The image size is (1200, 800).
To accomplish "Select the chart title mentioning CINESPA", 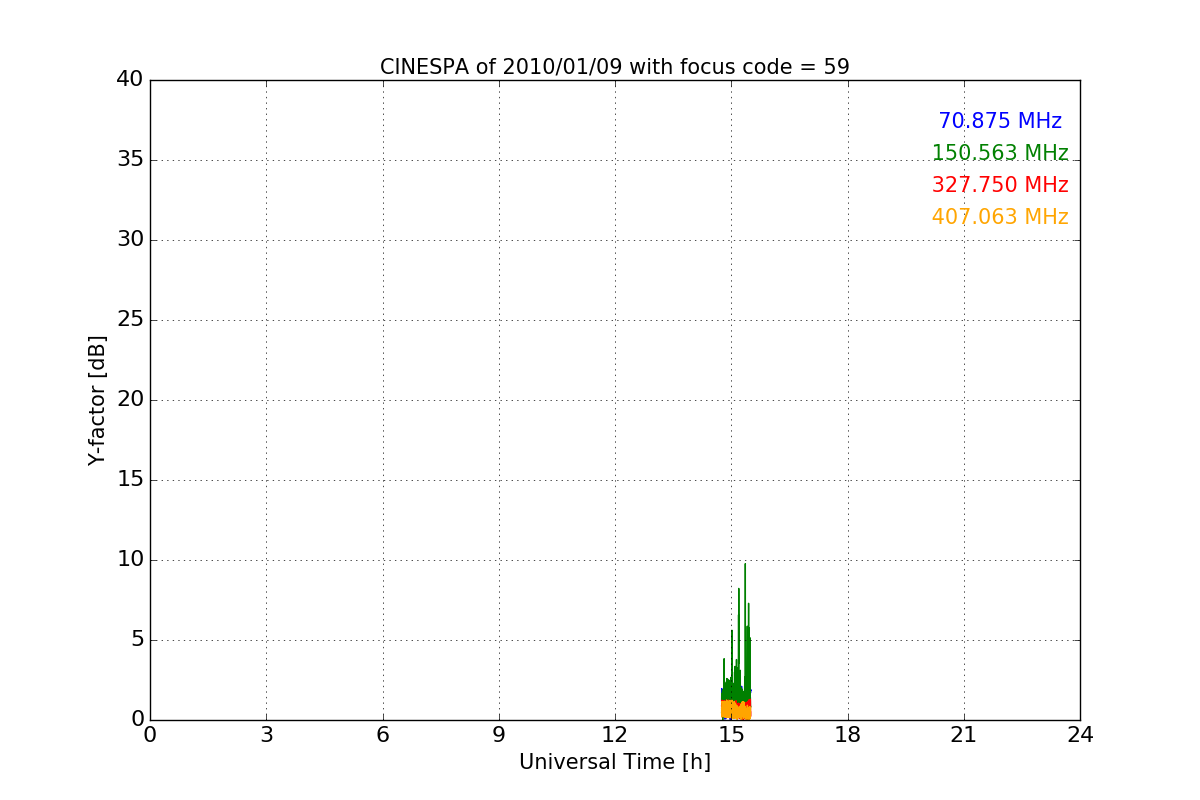I will coord(615,67).
